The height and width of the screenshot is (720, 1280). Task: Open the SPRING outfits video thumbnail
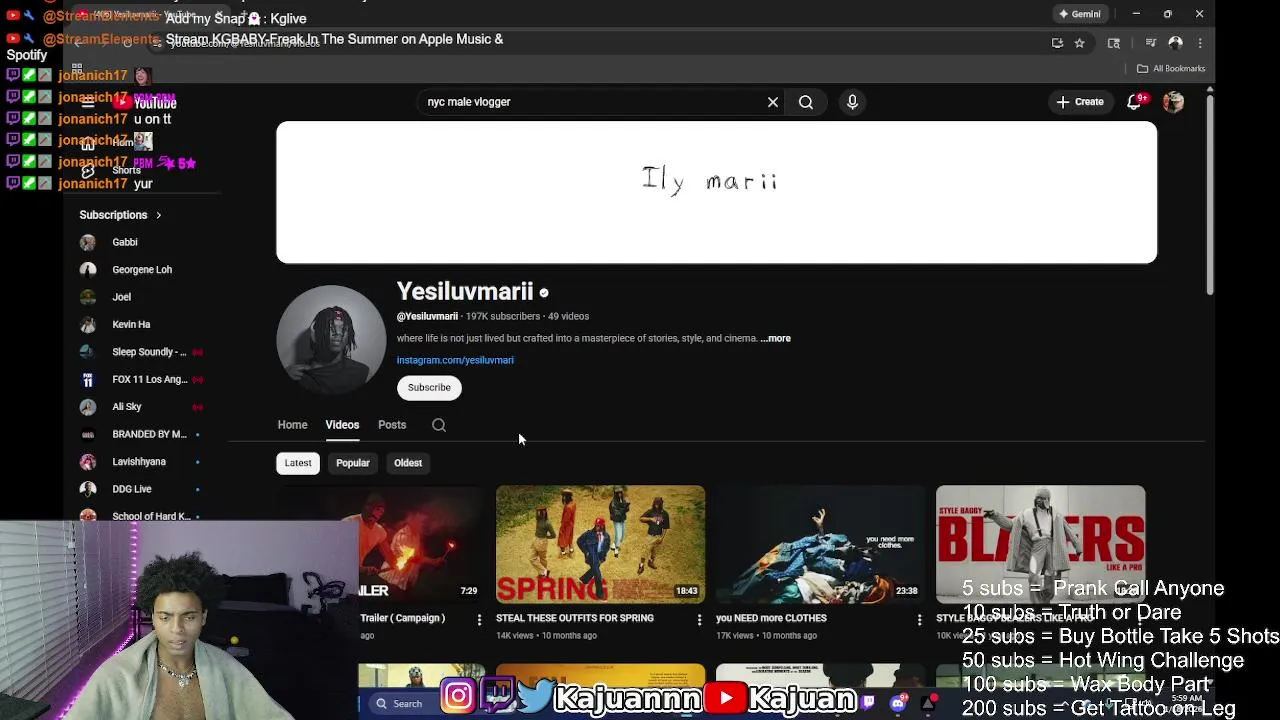pos(600,544)
